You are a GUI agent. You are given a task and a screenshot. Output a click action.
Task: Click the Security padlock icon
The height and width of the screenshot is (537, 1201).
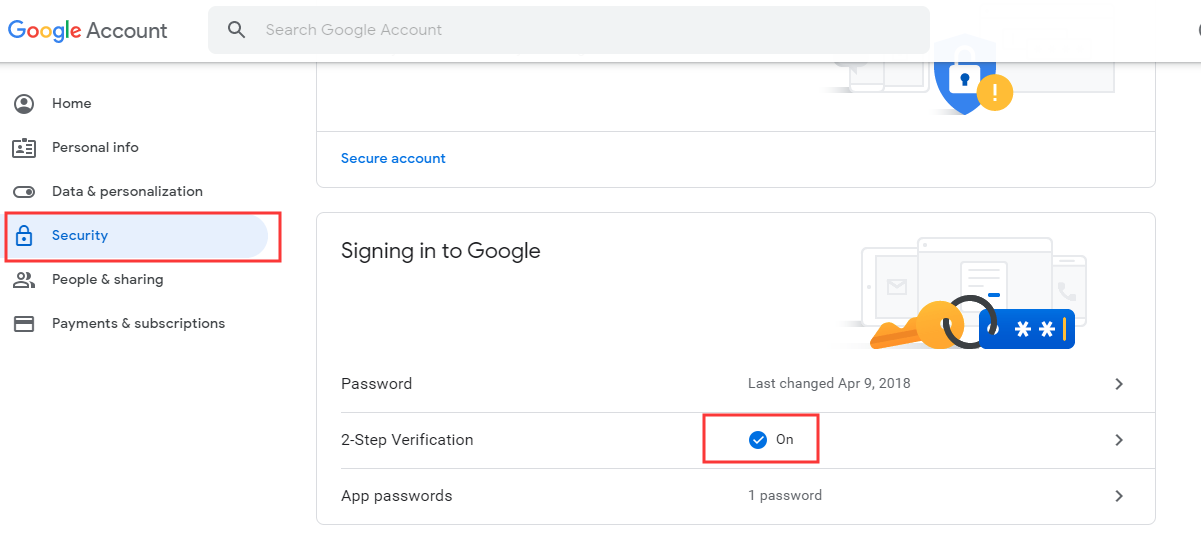coord(24,236)
